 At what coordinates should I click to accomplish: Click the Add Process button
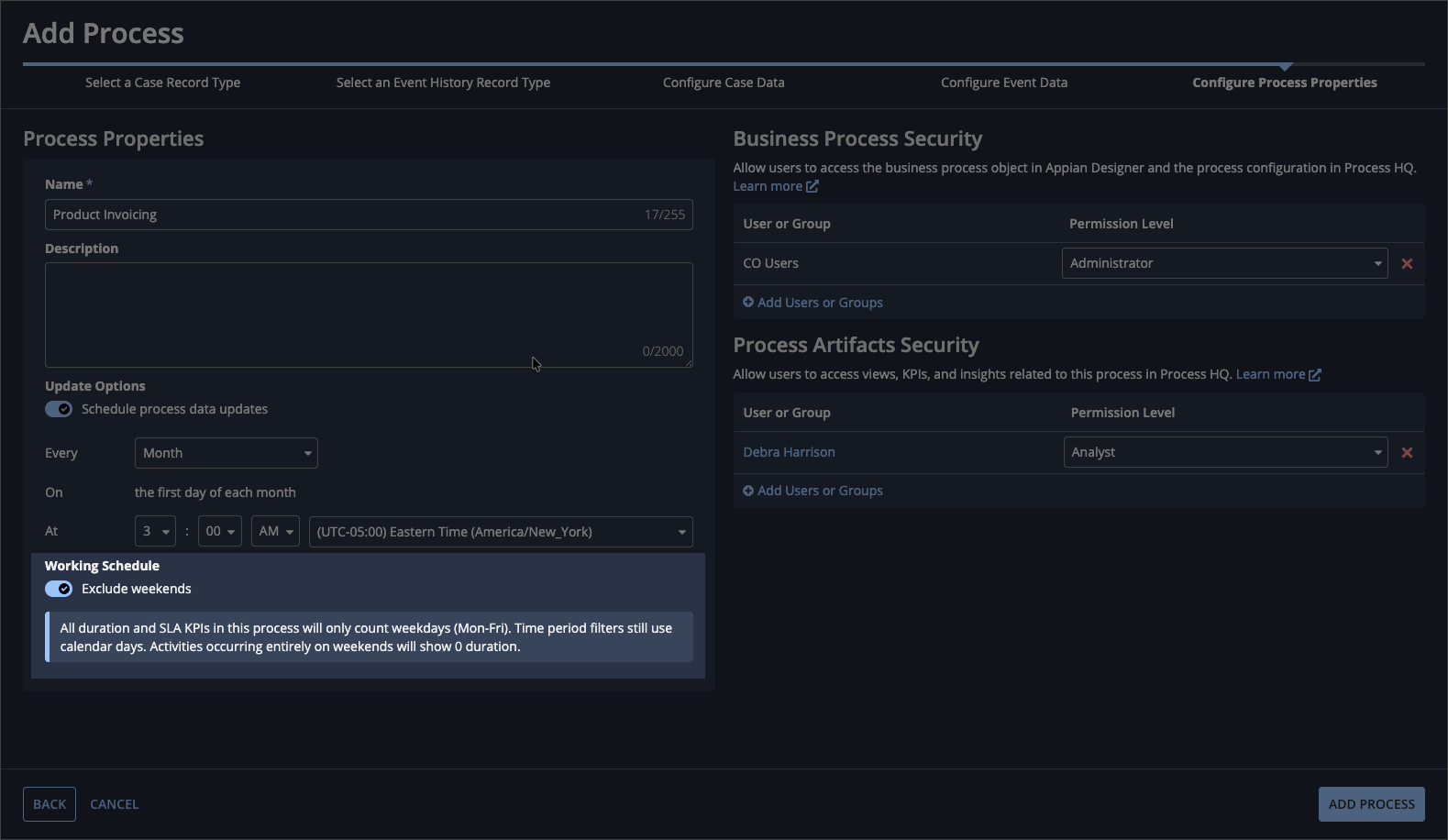click(1372, 804)
